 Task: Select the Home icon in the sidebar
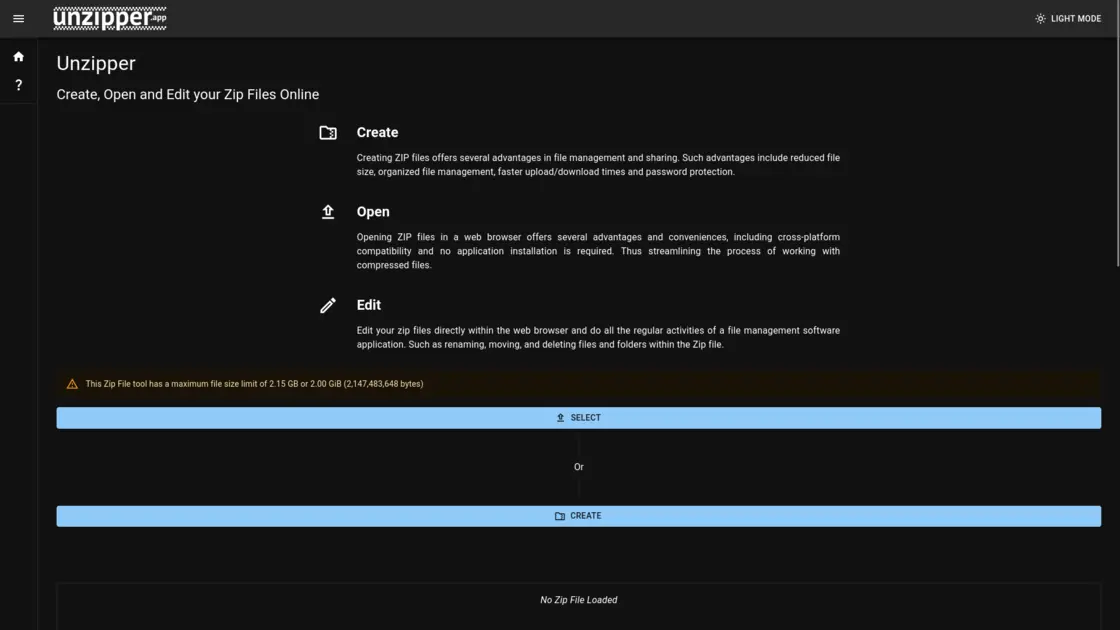[18, 56]
